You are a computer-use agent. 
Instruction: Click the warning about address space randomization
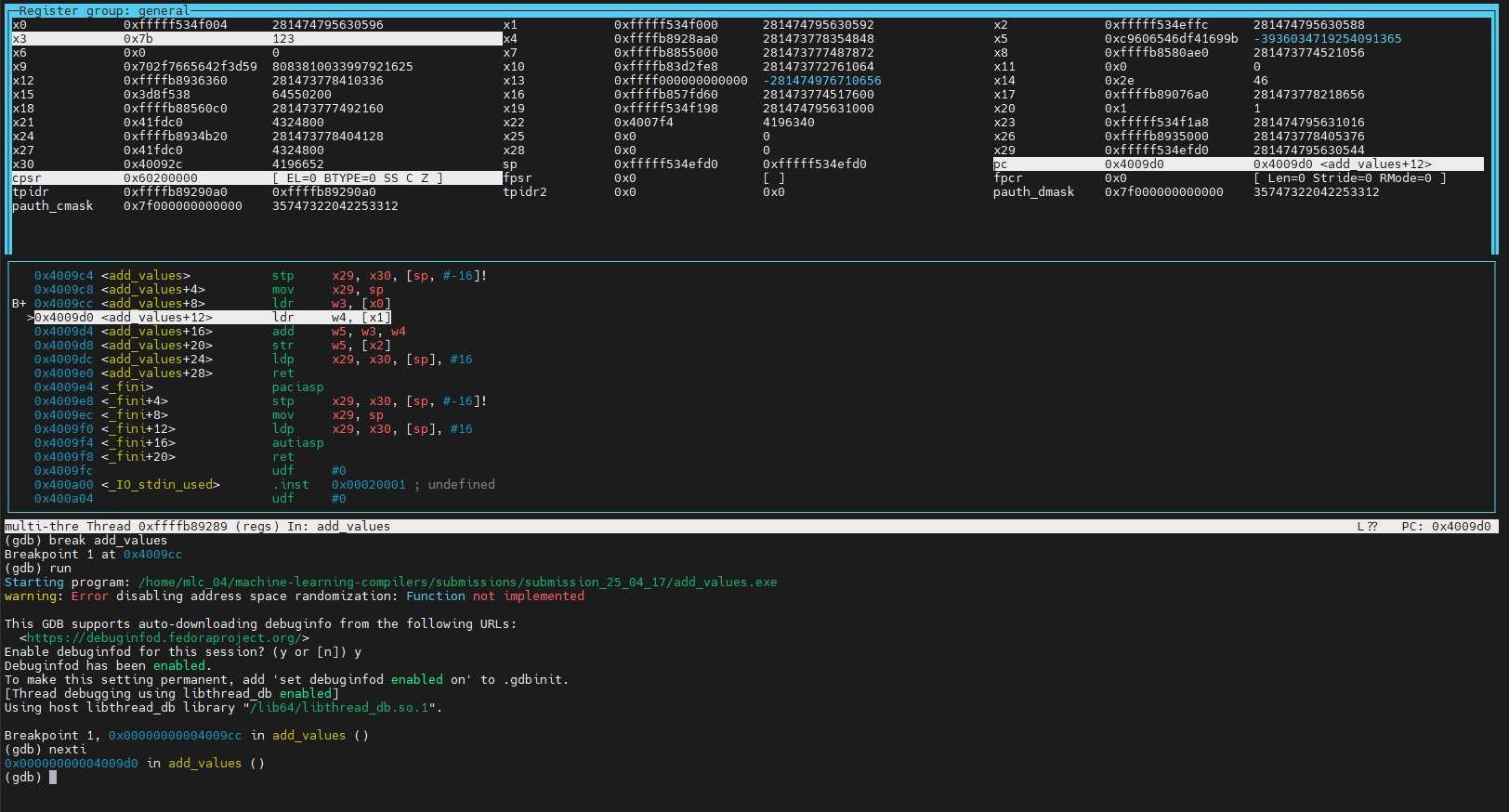[295, 596]
